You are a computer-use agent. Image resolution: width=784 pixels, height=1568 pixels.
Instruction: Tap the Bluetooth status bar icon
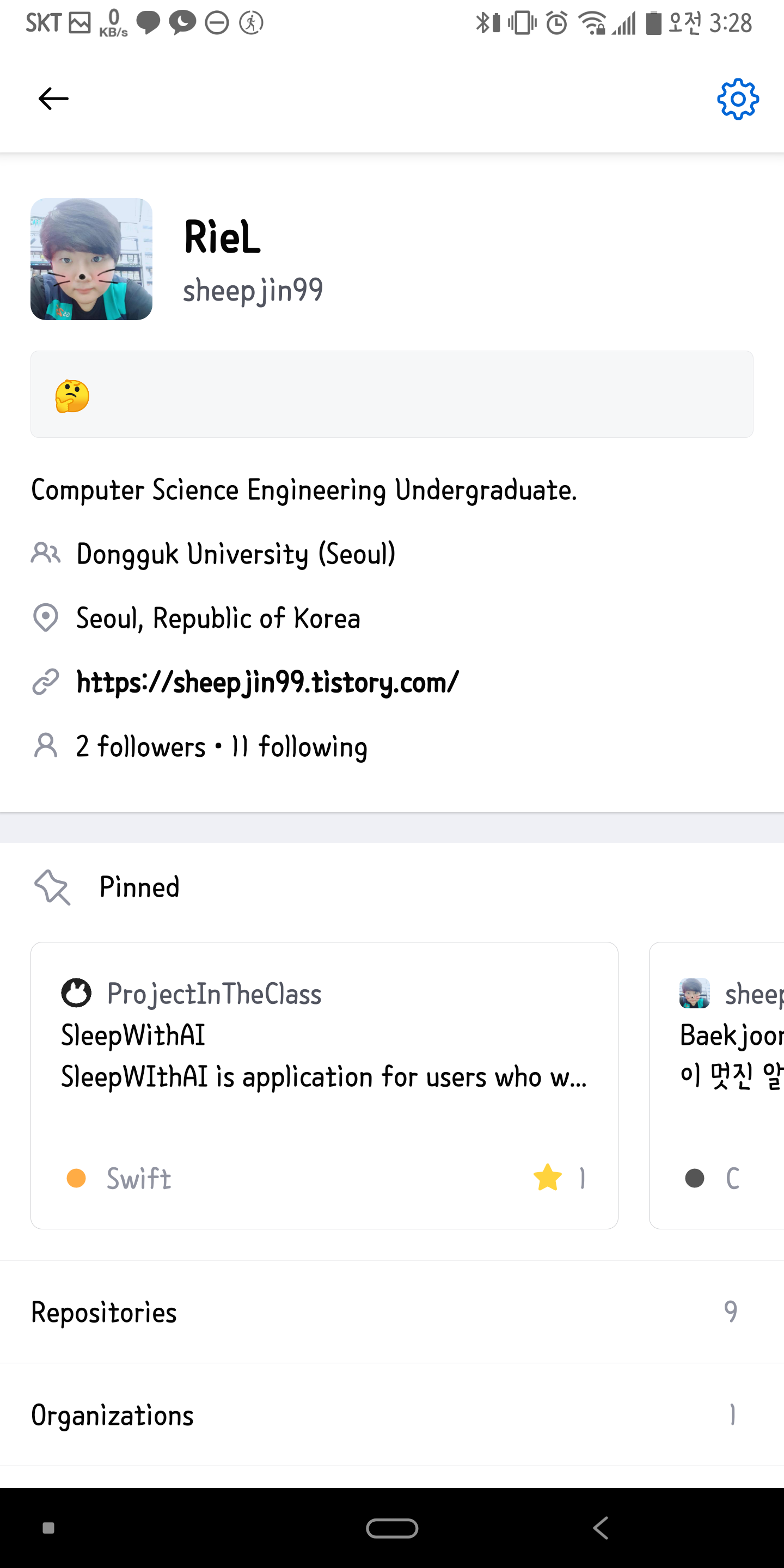click(488, 23)
